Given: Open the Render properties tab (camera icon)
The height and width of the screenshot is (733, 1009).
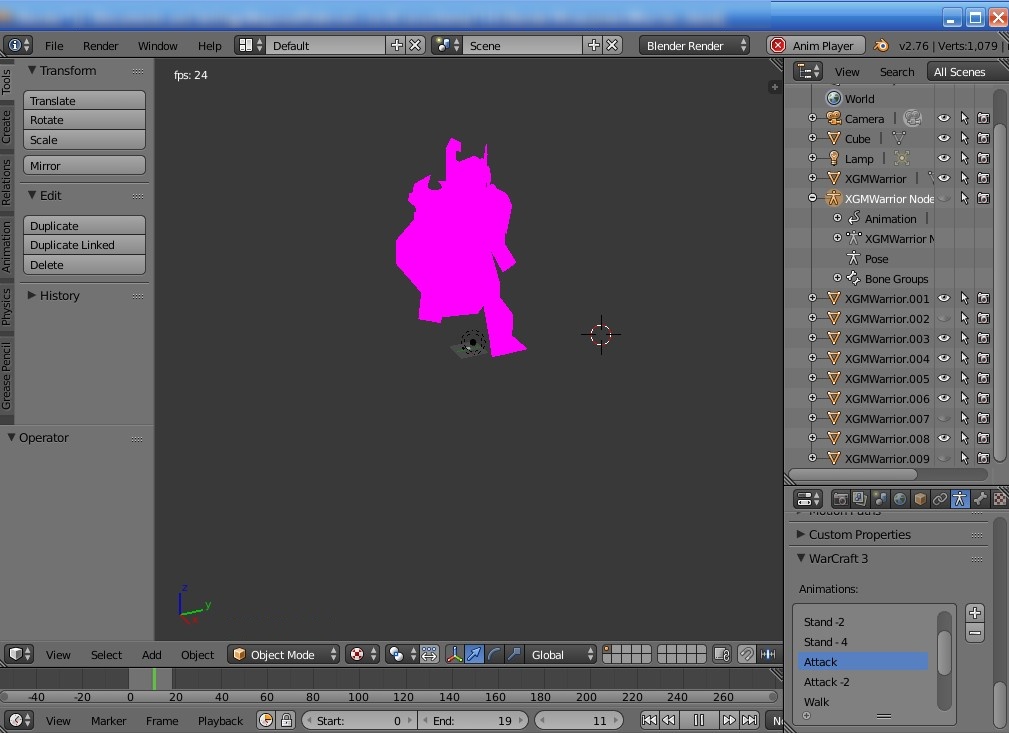Looking at the screenshot, I should 840,499.
